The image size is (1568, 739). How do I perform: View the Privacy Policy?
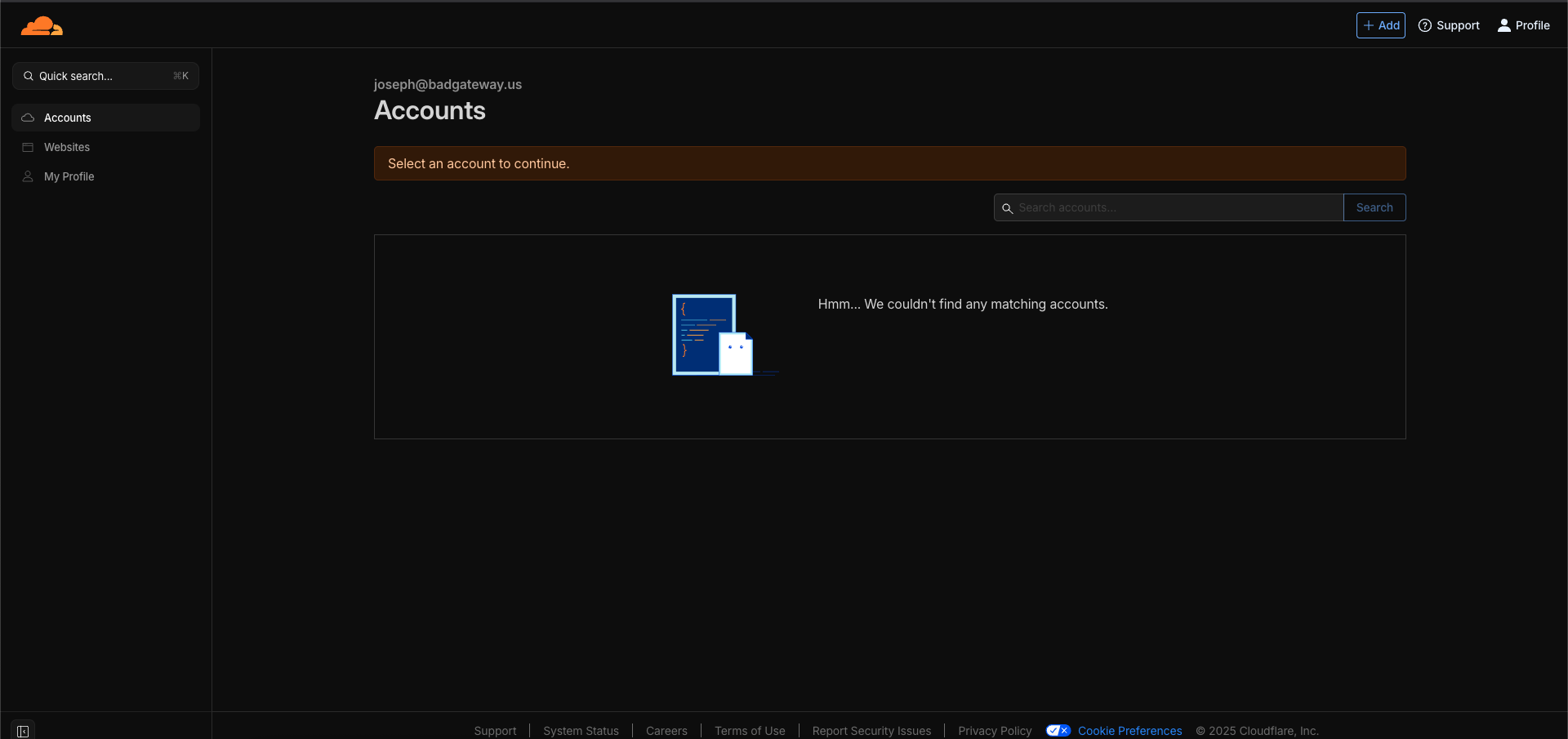pyautogui.click(x=994, y=731)
